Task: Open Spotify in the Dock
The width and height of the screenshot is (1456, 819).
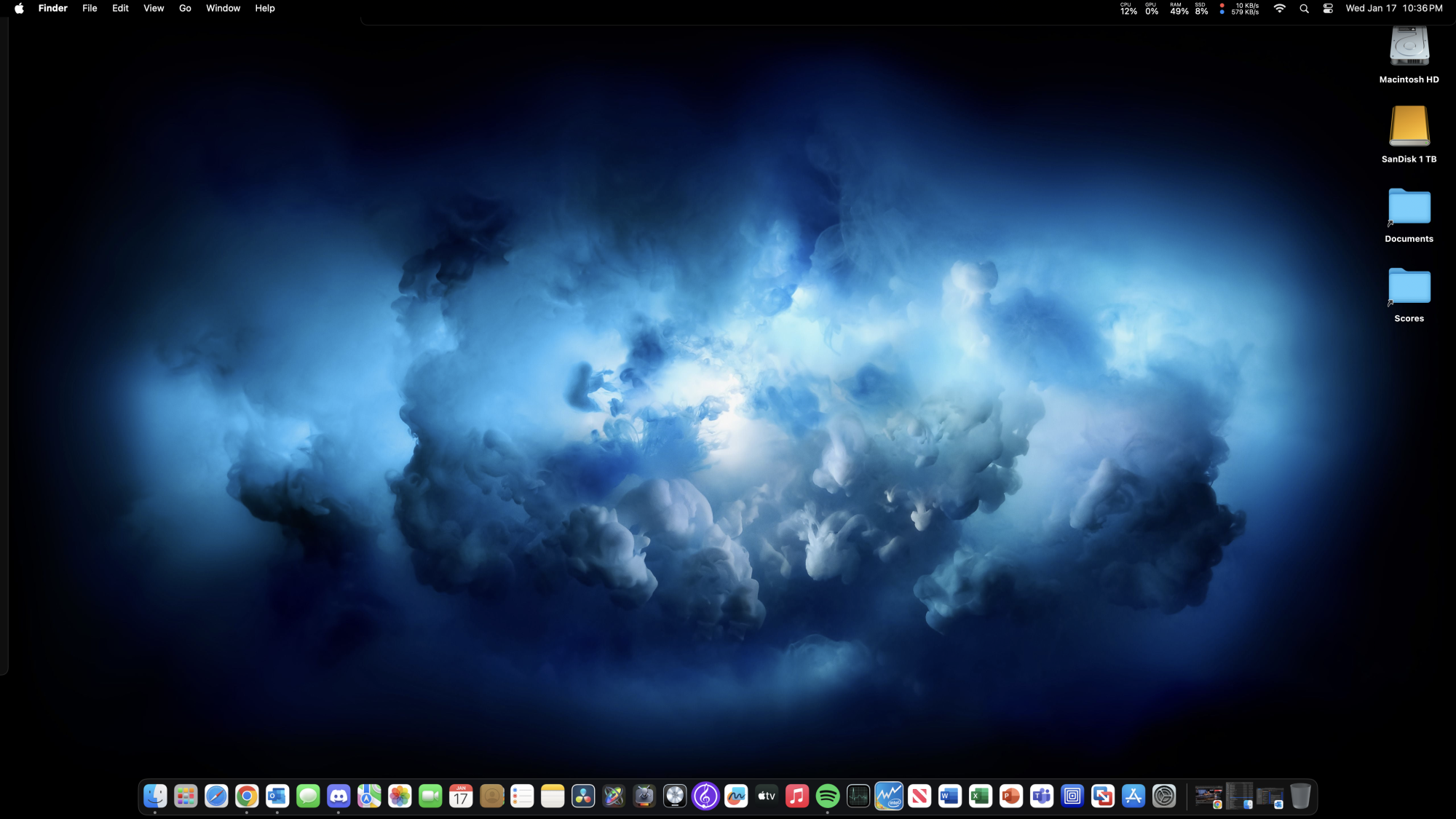Action: pos(828,796)
